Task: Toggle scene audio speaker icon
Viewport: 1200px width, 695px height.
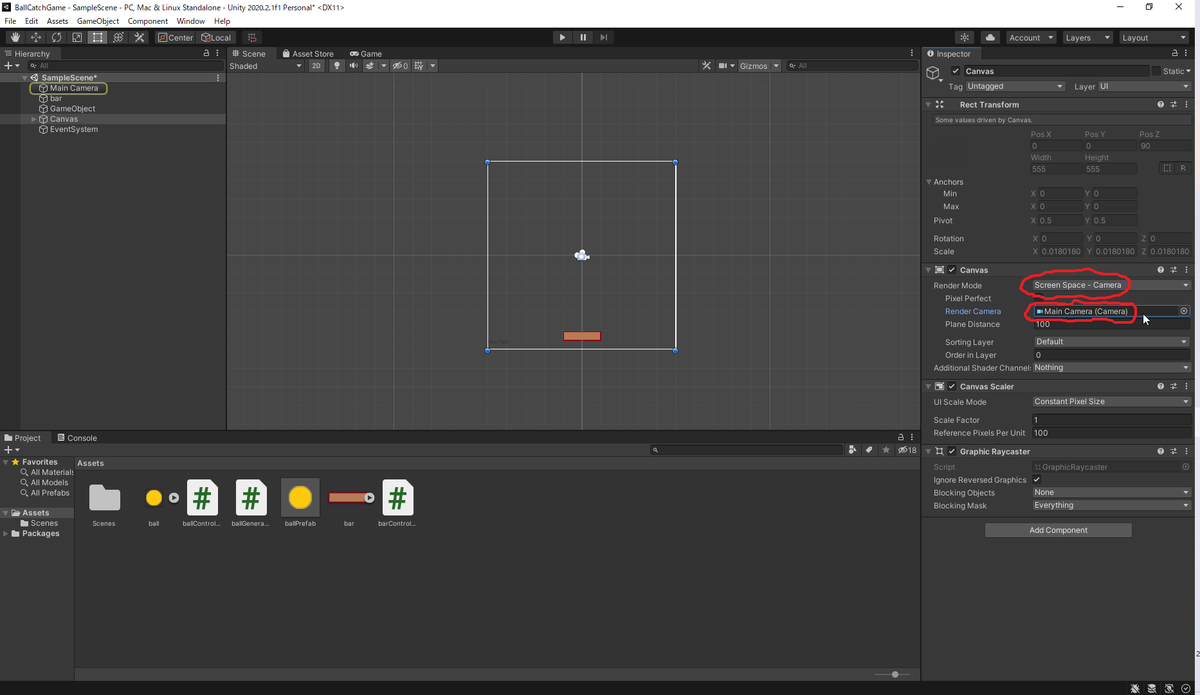Action: pyautogui.click(x=353, y=66)
